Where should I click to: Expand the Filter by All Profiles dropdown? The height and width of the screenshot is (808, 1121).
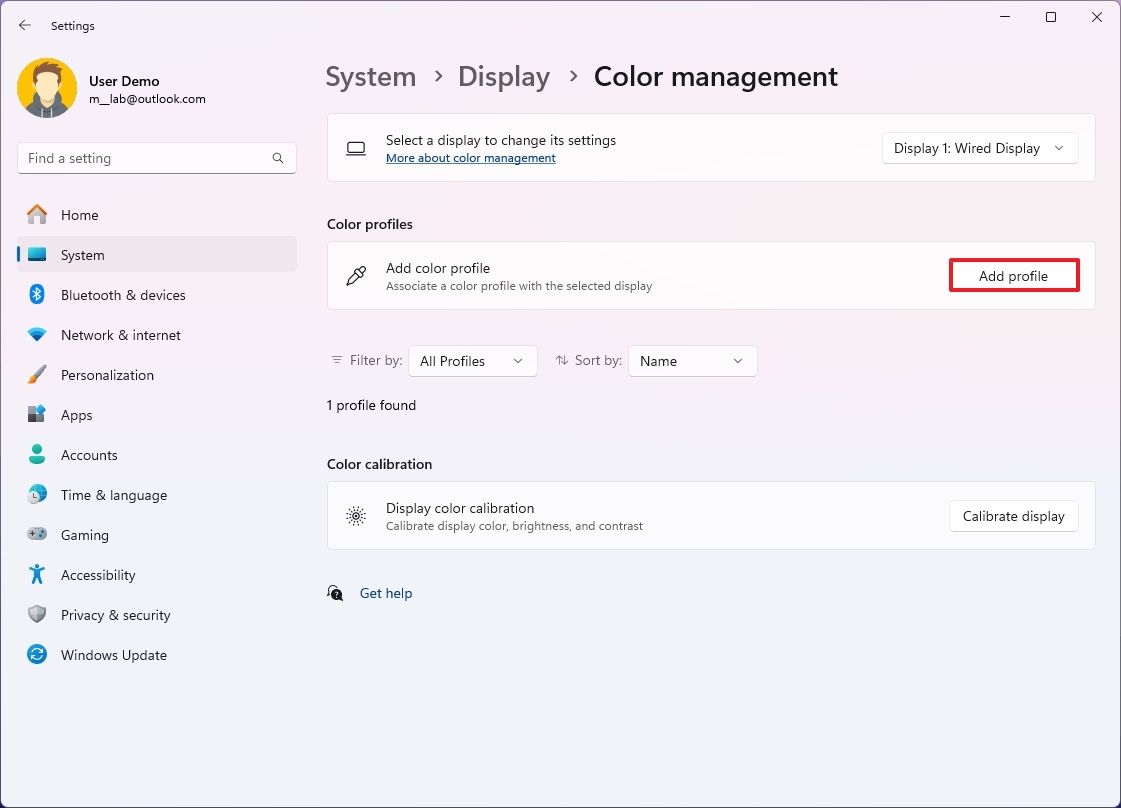coord(472,360)
